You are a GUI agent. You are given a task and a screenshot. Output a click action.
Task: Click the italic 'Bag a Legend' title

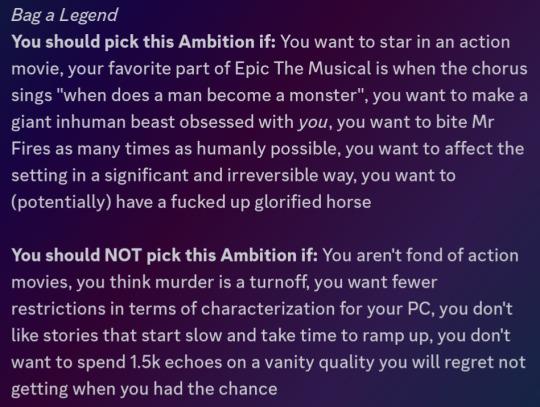[64, 15]
